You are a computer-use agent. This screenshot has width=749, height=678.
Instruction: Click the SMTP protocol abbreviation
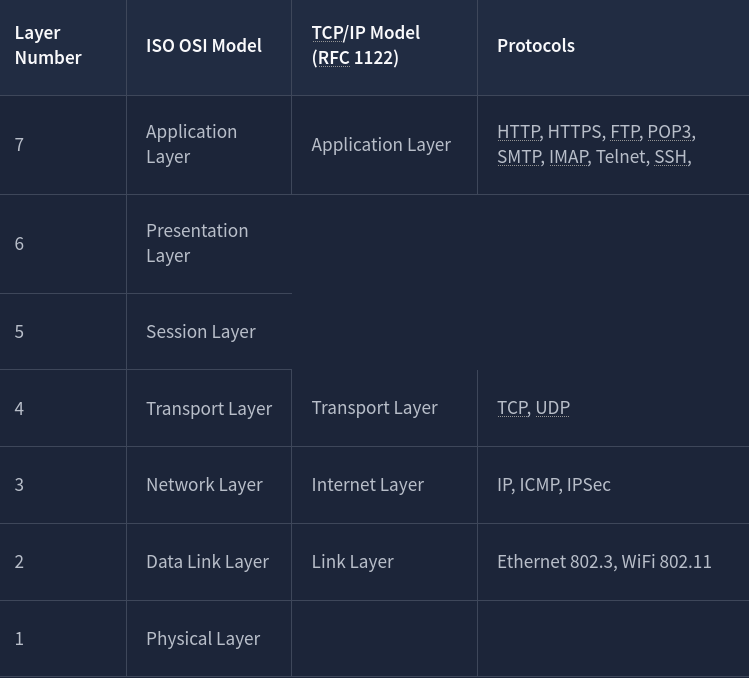[x=519, y=157]
